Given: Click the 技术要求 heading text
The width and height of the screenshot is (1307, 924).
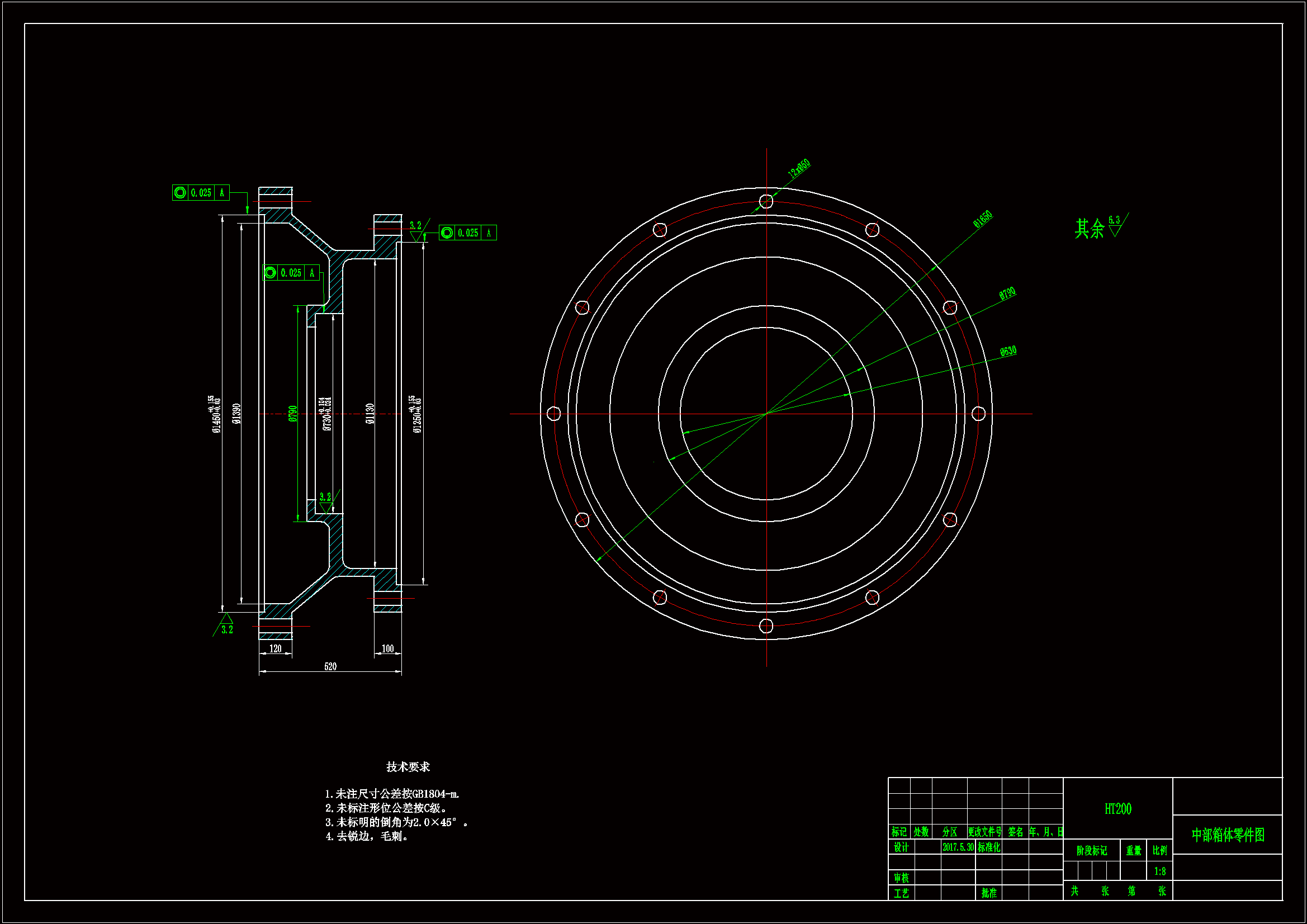Looking at the screenshot, I should [408, 767].
